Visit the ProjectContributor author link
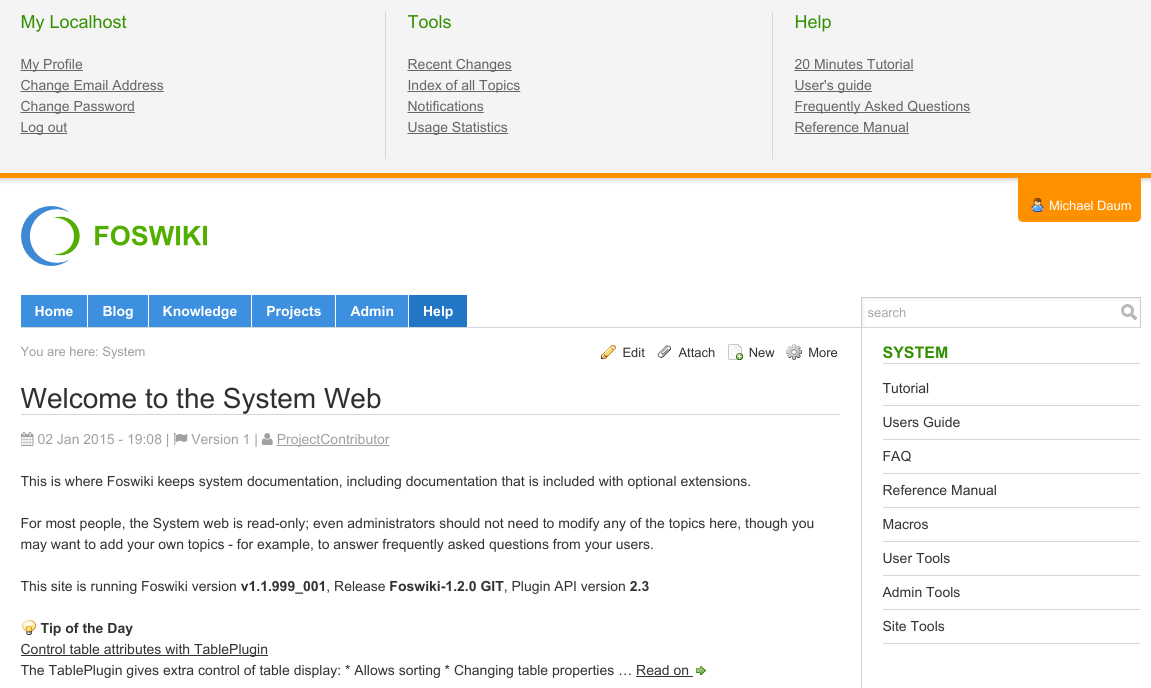The image size is (1151, 688). click(x=333, y=439)
